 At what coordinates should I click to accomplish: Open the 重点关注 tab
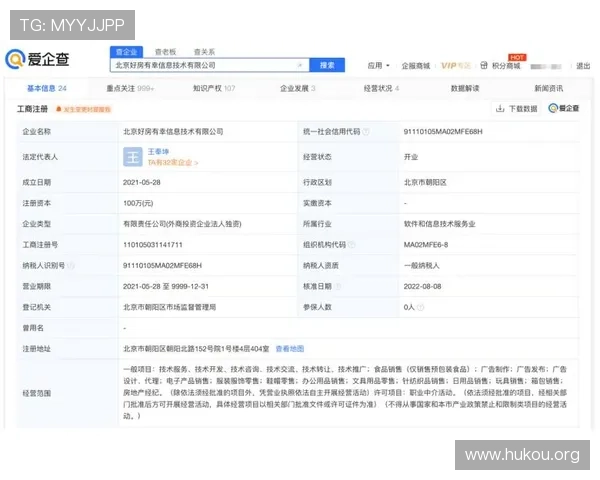pos(130,88)
